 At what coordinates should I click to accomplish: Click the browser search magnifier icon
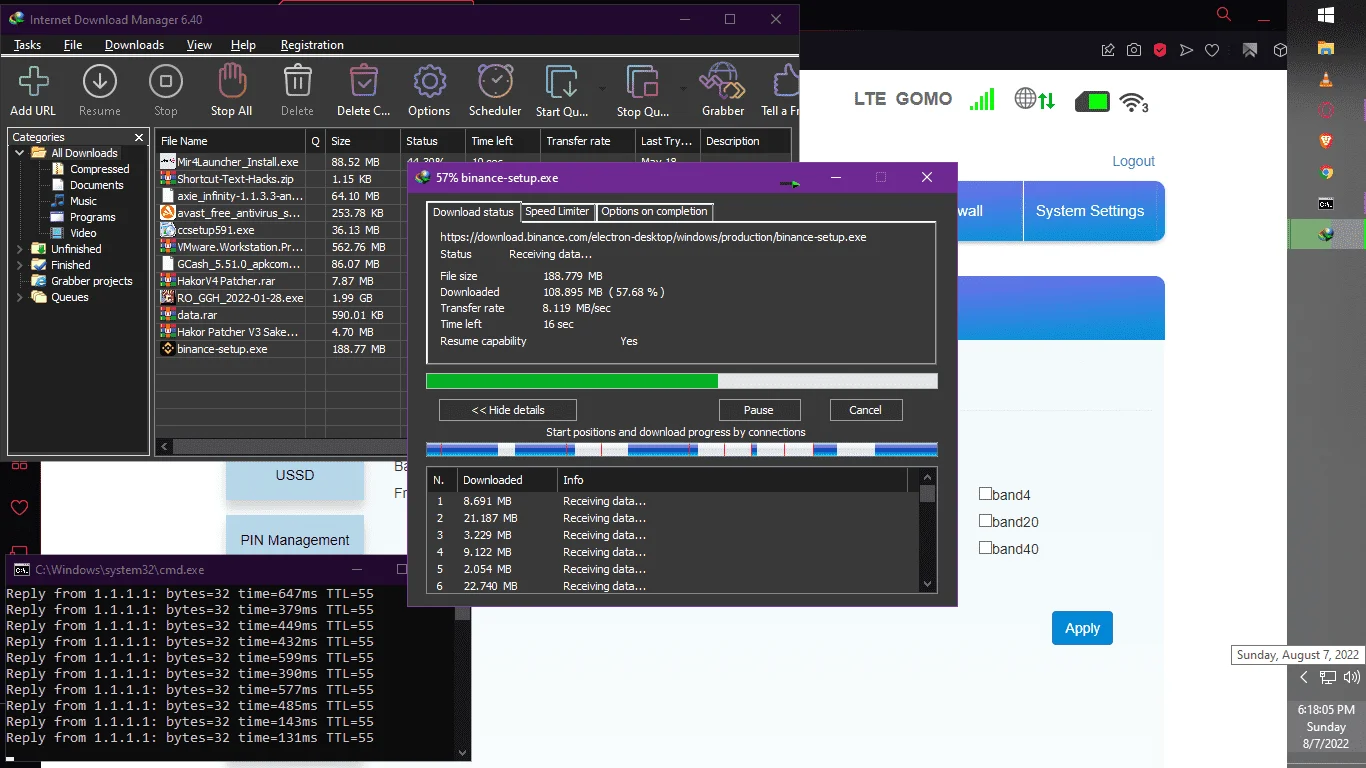[1223, 14]
